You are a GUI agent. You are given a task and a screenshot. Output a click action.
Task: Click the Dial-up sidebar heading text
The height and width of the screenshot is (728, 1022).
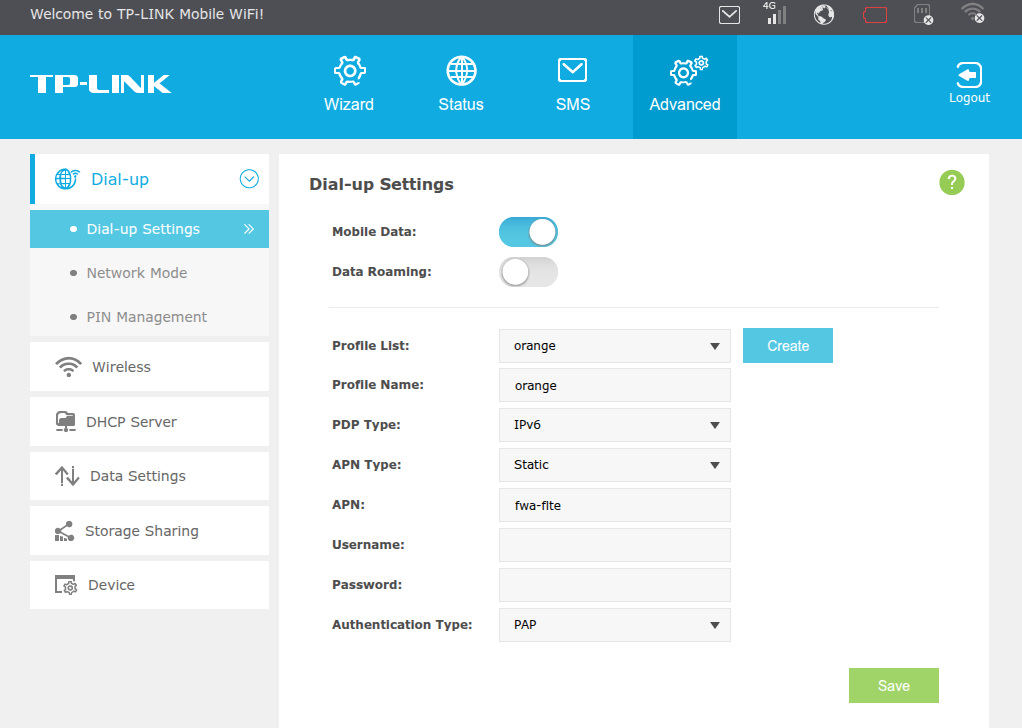click(x=120, y=179)
